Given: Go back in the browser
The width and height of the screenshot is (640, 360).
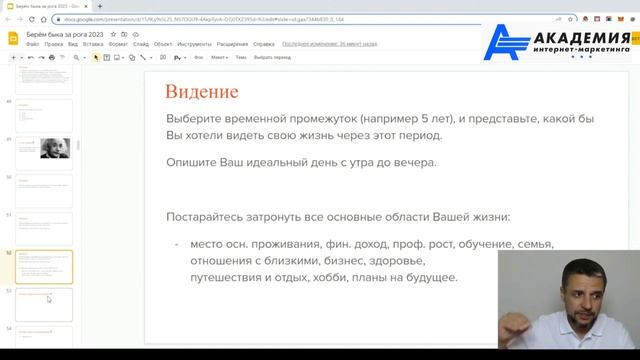Looking at the screenshot, I should point(8,19).
